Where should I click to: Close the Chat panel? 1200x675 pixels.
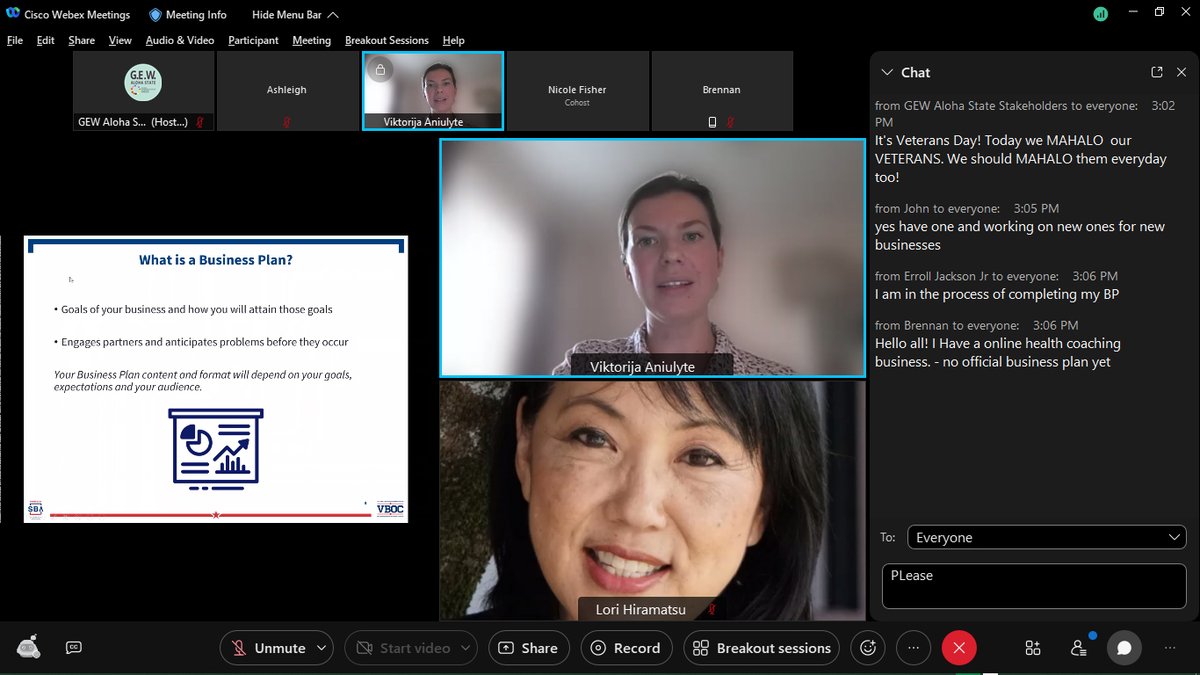pos(1181,72)
